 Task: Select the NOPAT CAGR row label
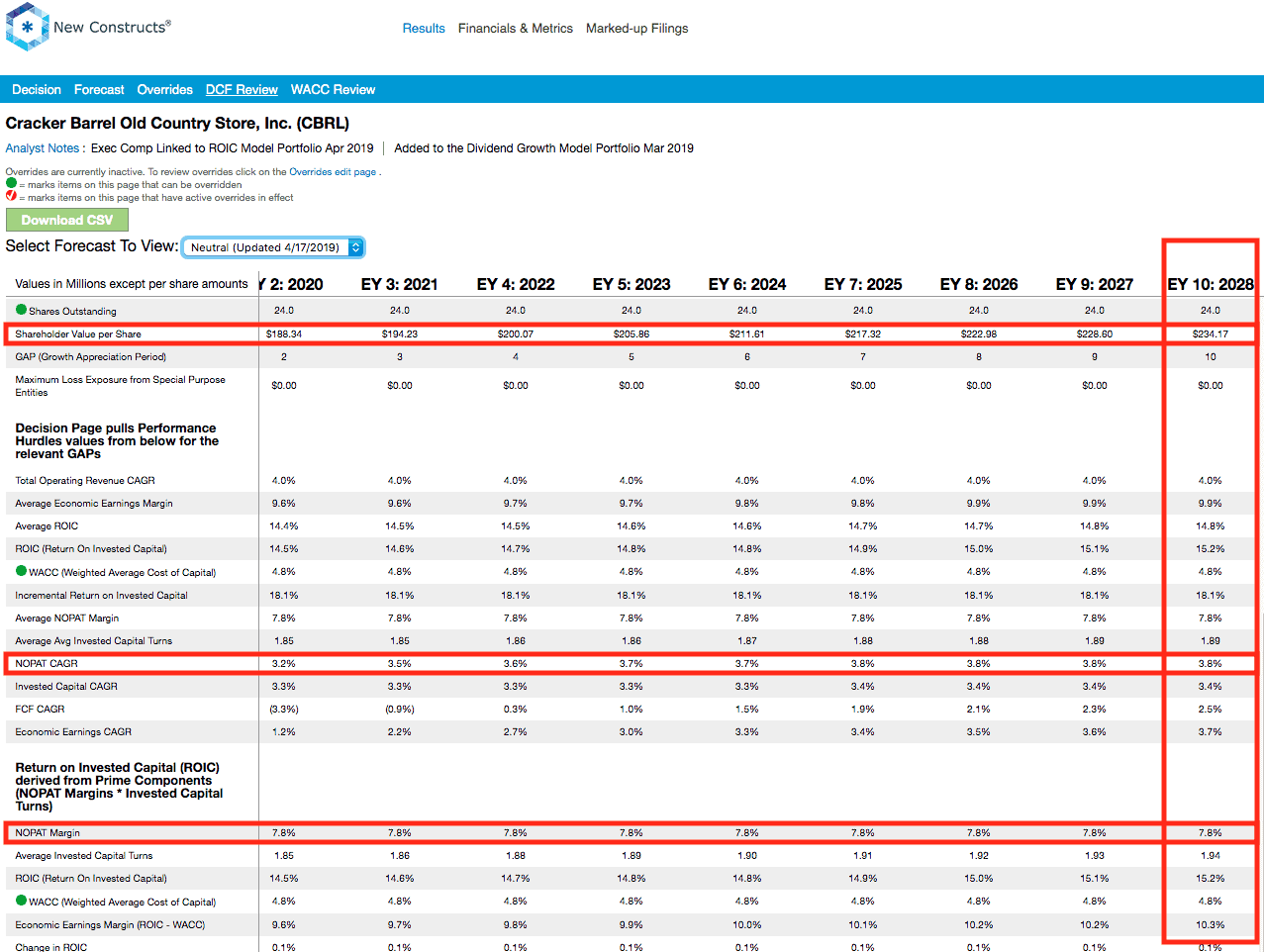click(x=47, y=663)
